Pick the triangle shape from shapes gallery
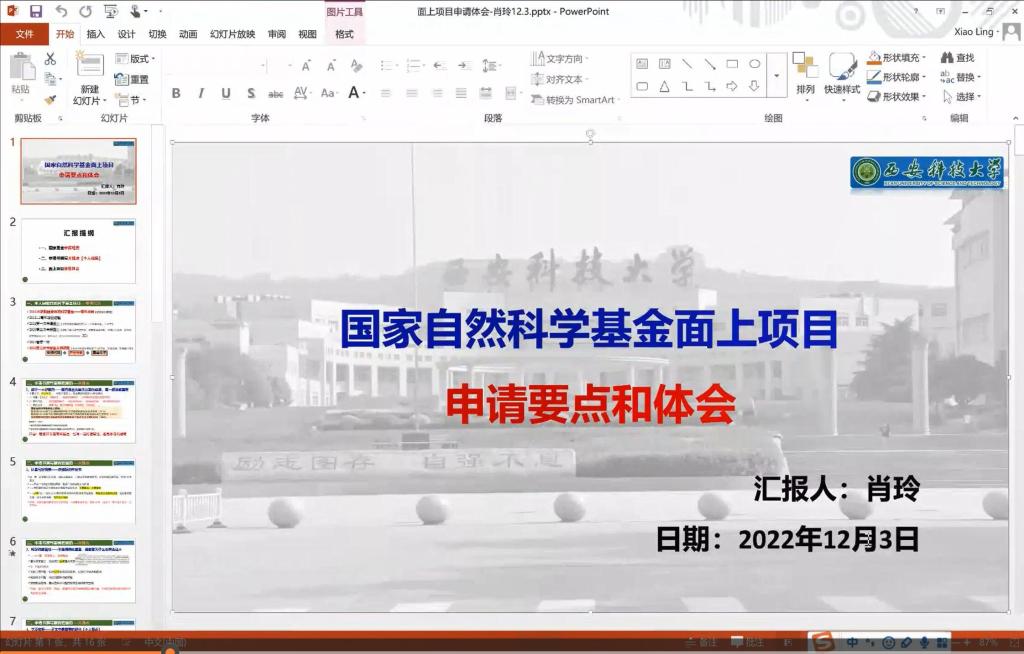Screen dimensions: 1024x654 pyautogui.click(x=664, y=86)
